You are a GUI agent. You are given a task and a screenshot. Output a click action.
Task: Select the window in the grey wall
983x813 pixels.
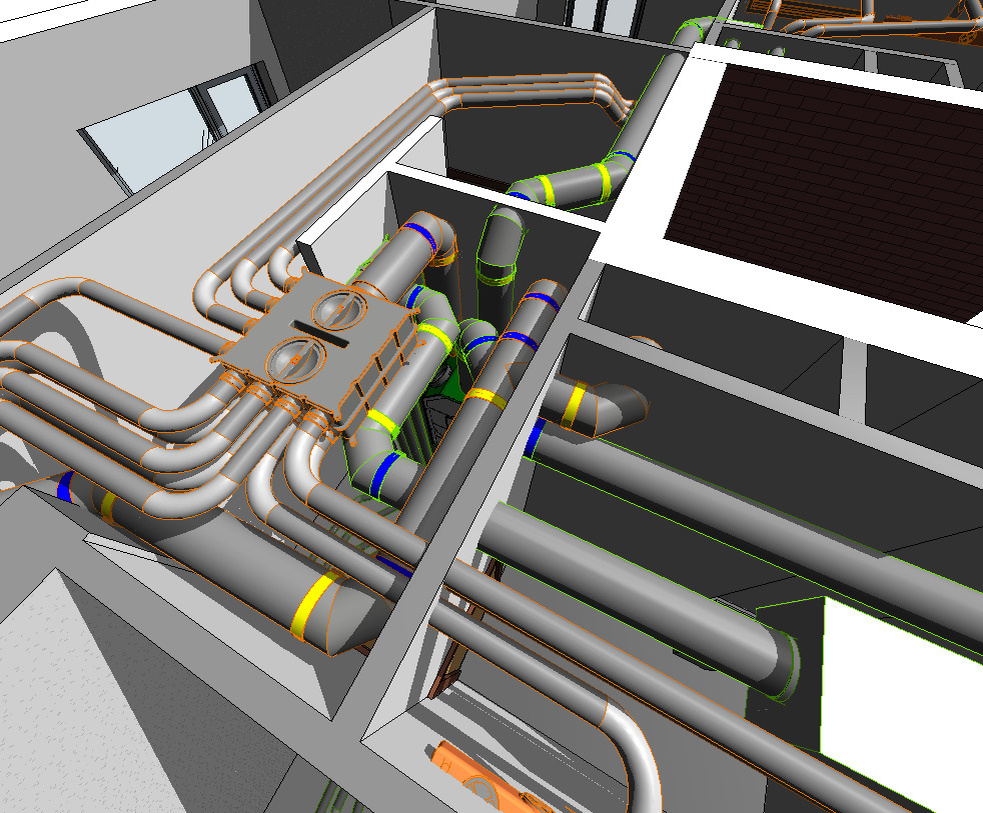pyautogui.click(x=179, y=128)
